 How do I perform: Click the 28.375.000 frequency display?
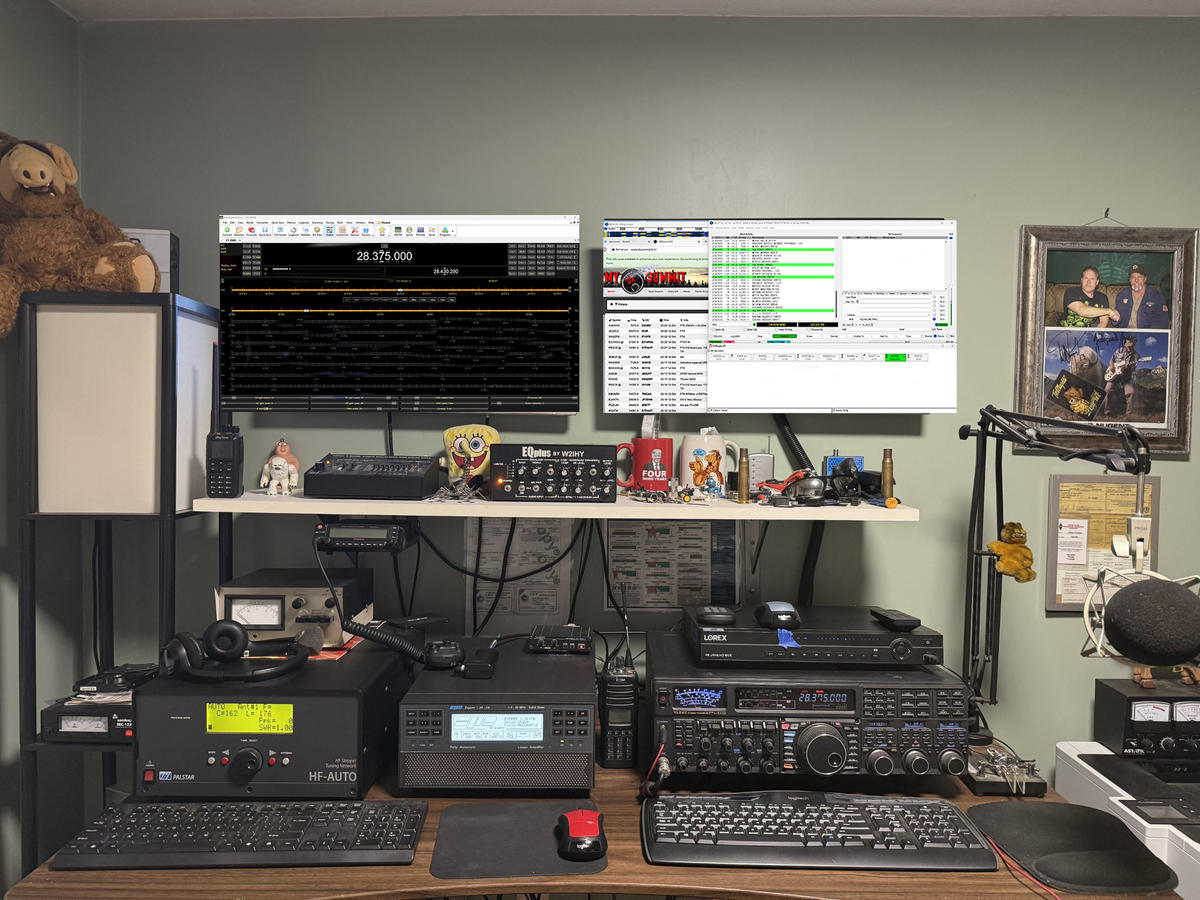point(384,256)
